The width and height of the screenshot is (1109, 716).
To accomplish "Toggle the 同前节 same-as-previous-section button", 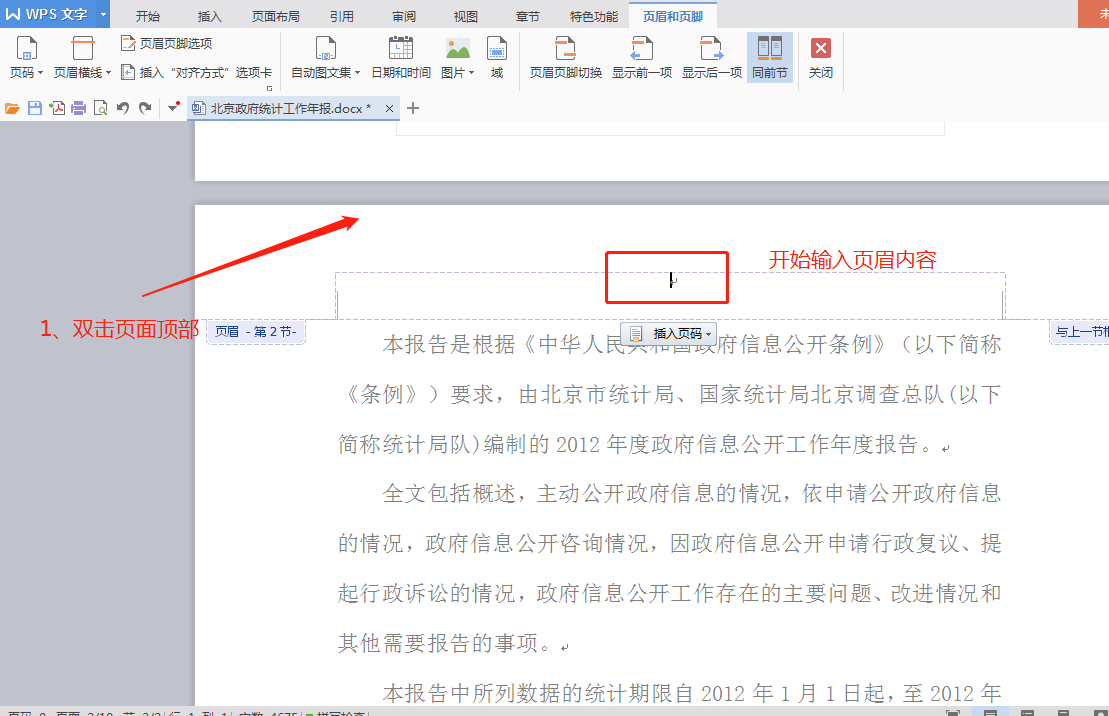I will (x=770, y=58).
